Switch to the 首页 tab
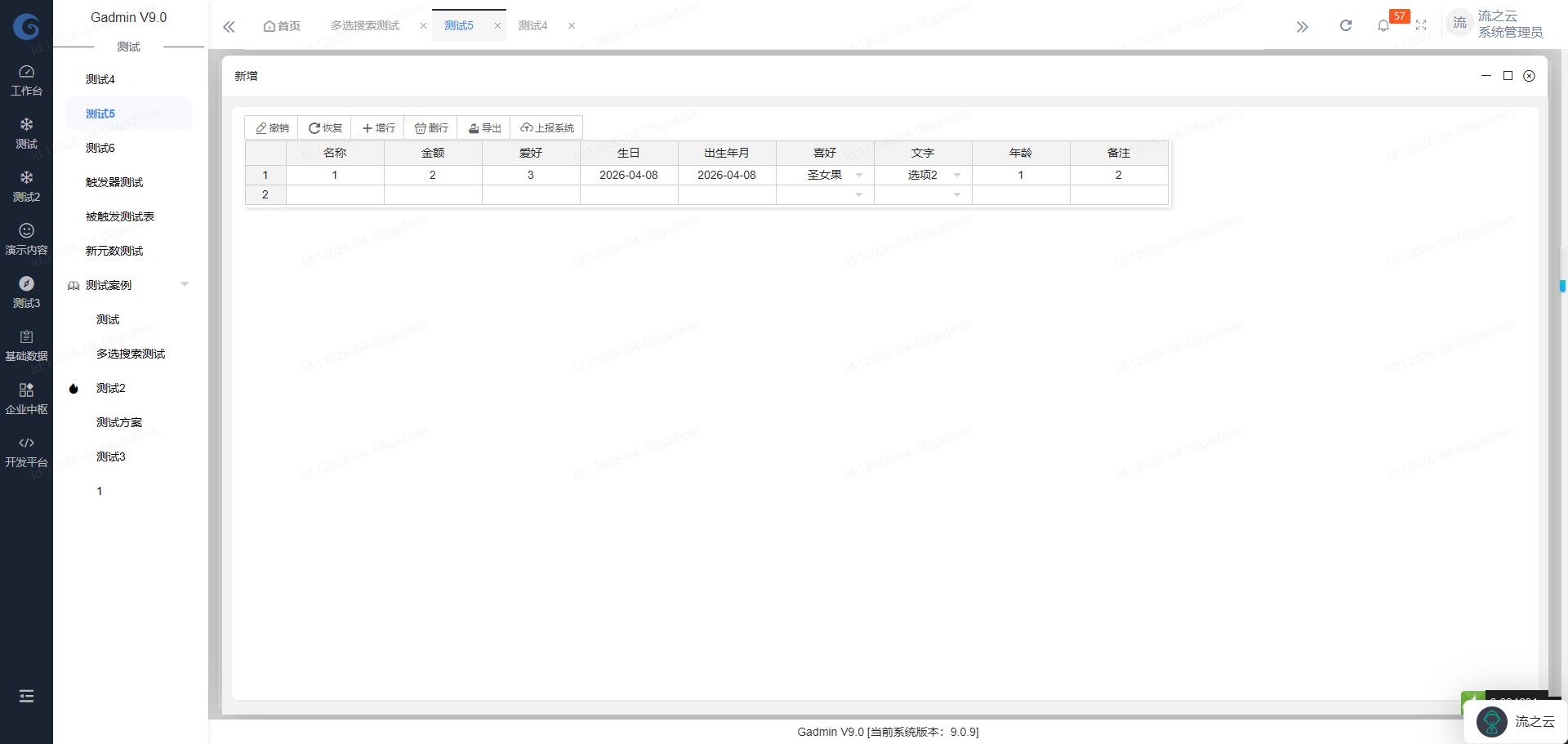Screen dimensions: 1568x744 click(282, 26)
